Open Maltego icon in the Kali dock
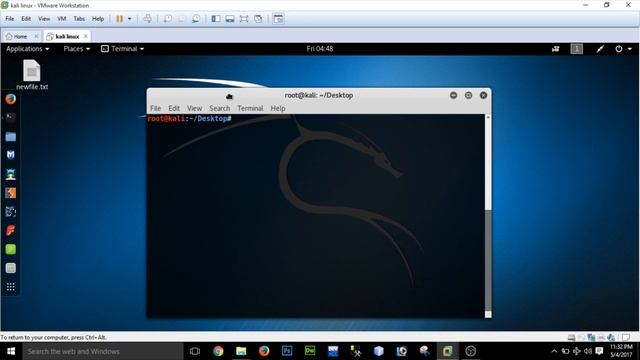Image resolution: width=640 pixels, height=360 pixels. click(x=11, y=211)
